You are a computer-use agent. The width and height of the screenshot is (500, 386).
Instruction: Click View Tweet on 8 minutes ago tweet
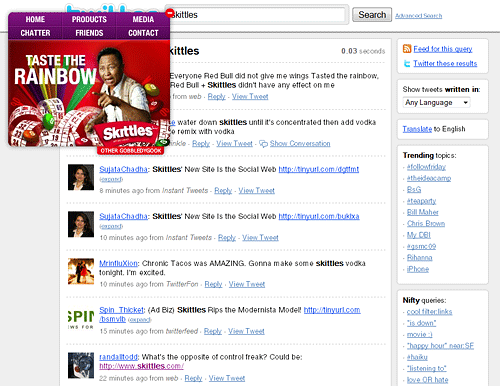pos(257,191)
